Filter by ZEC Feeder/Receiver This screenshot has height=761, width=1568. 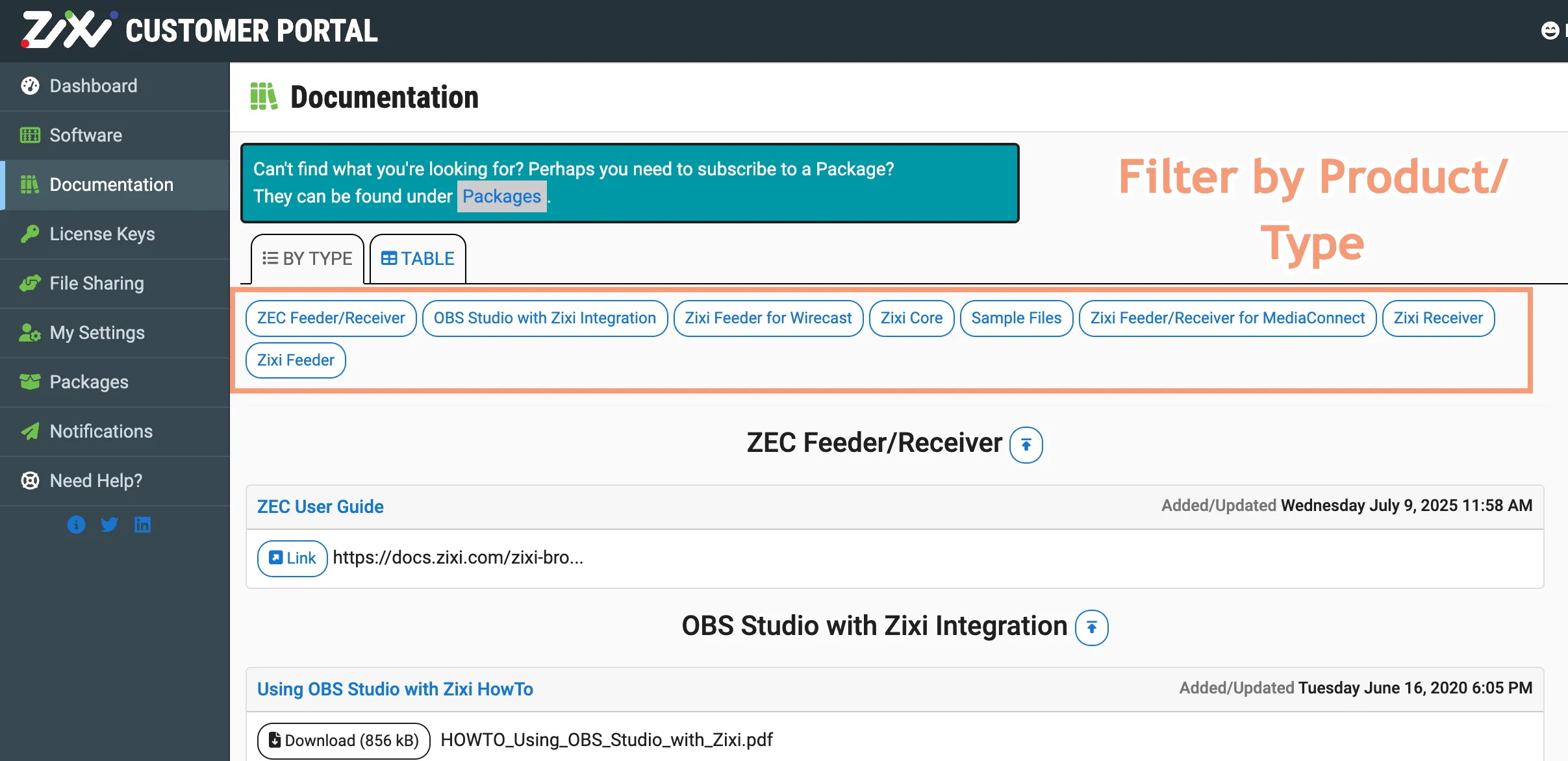pos(331,318)
